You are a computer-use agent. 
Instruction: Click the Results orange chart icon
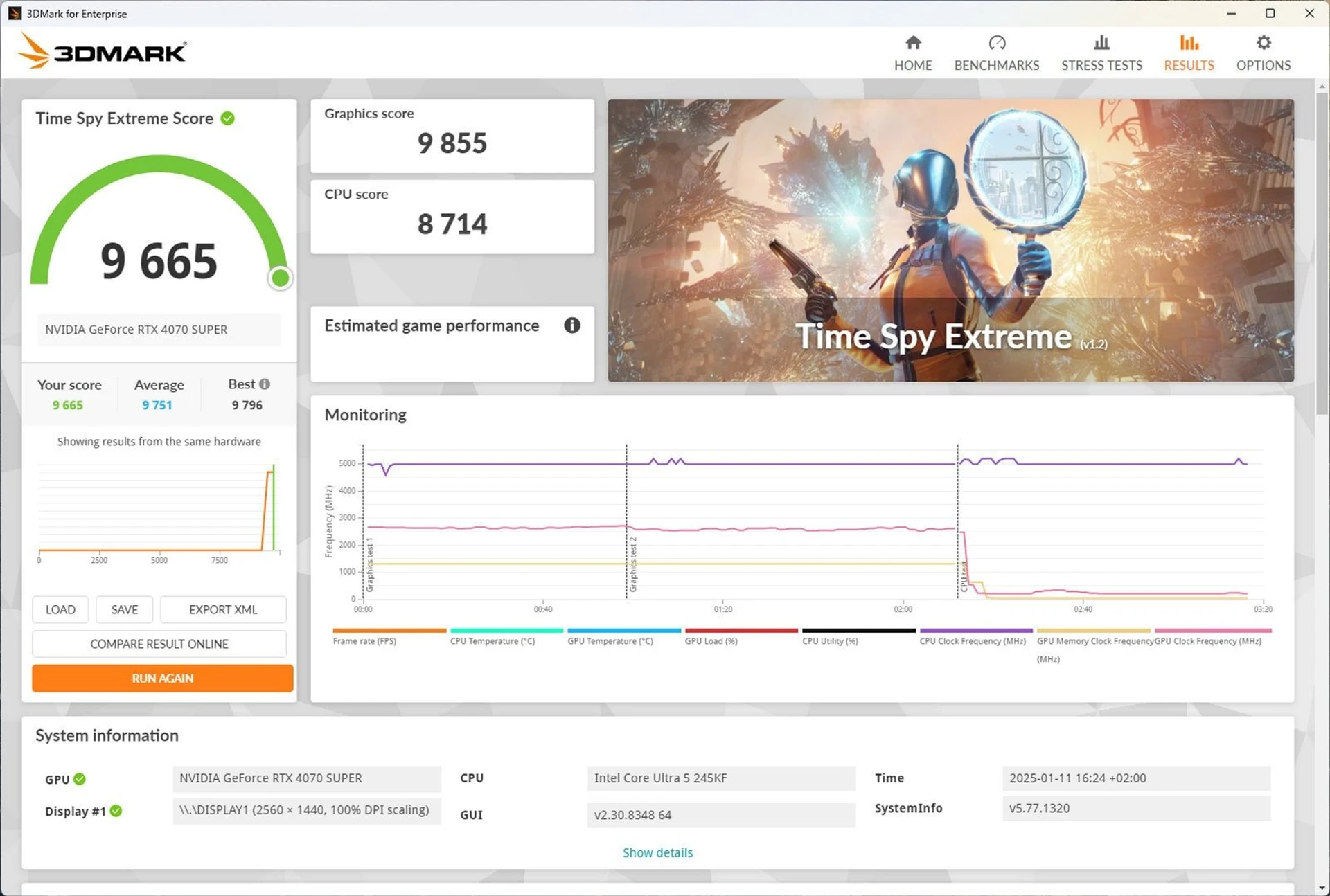click(x=1189, y=43)
